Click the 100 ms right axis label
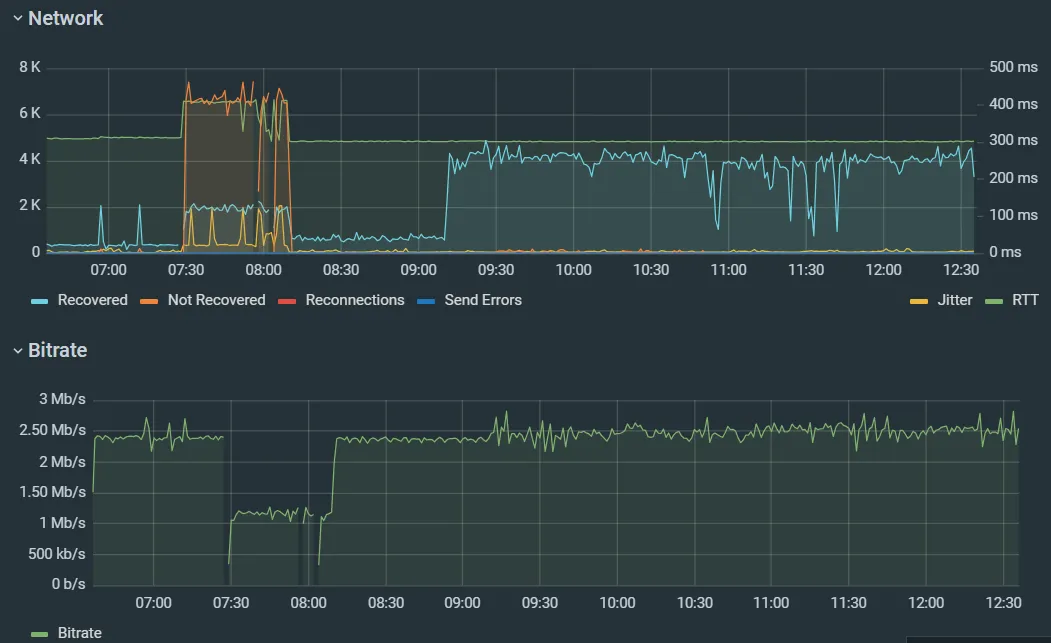Viewport: 1051px width, 643px height. click(x=1013, y=215)
